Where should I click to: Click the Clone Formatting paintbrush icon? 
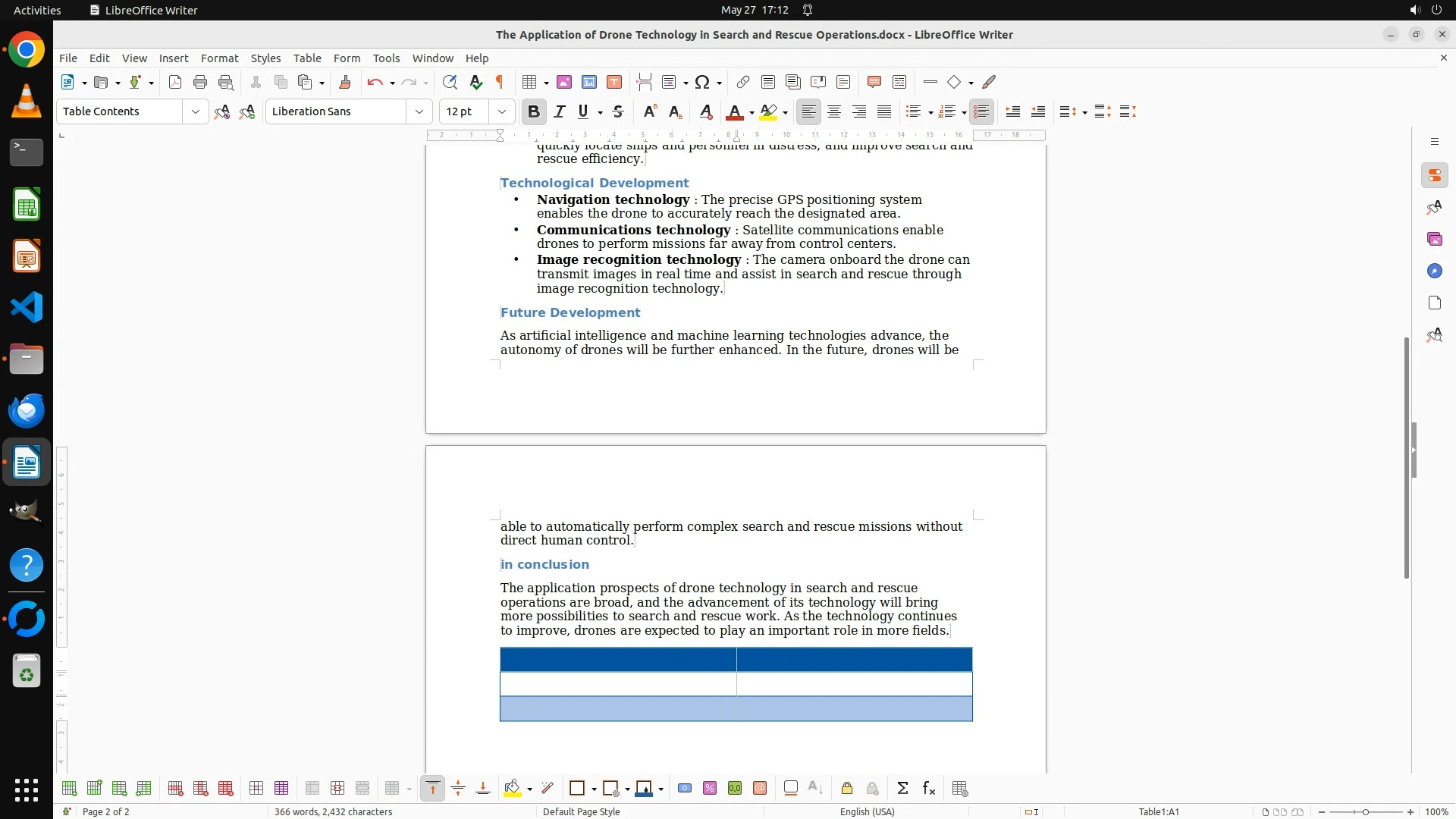(x=345, y=82)
